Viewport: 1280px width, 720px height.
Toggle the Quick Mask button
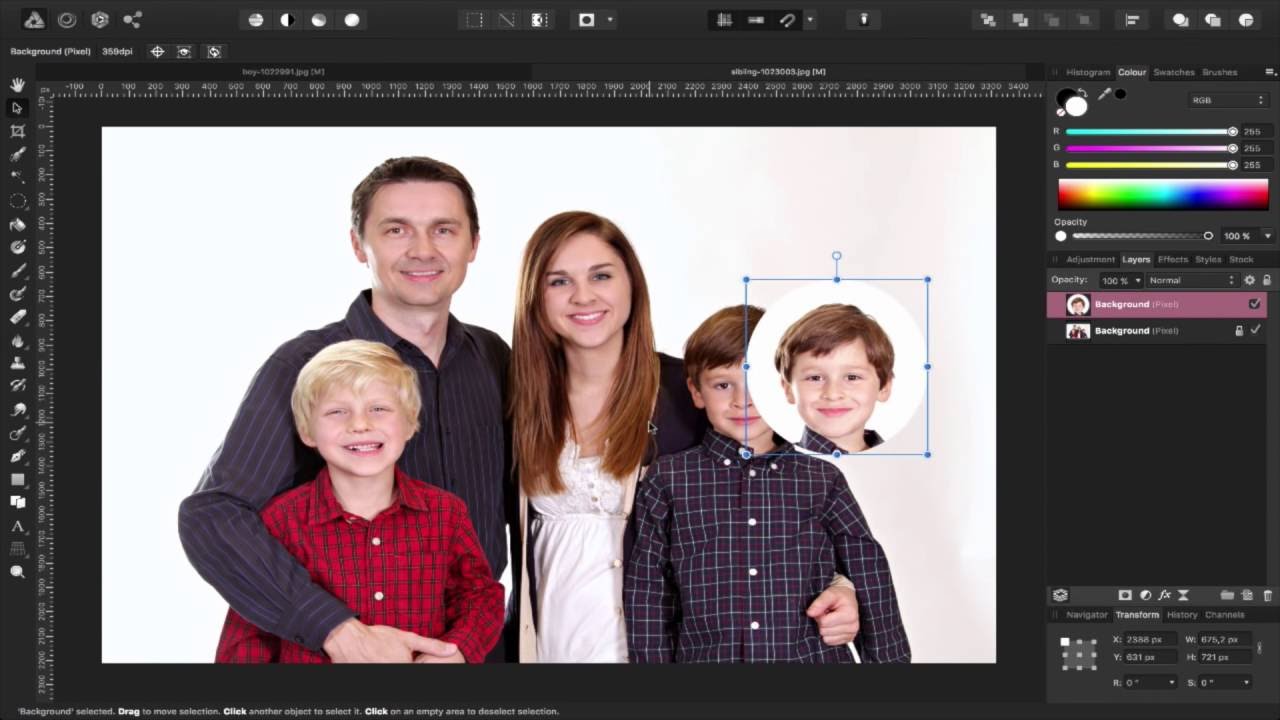point(587,20)
